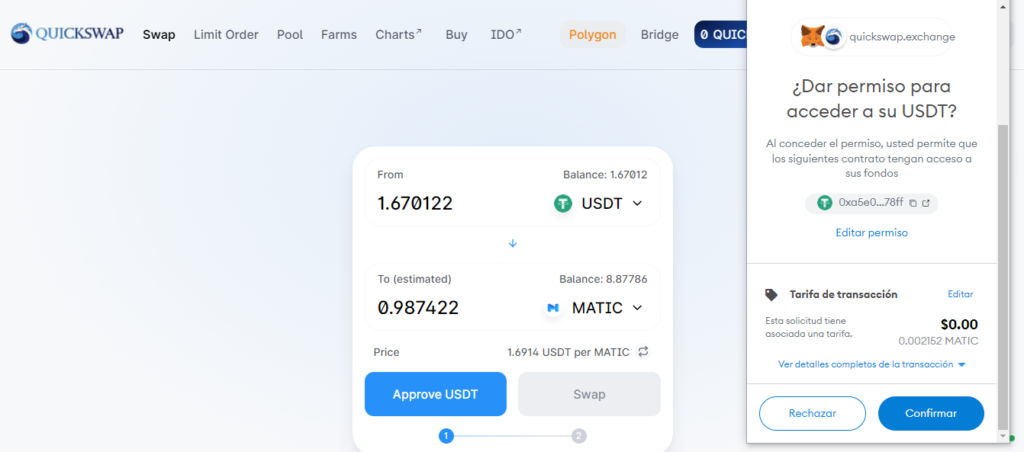Click the green USDT token logo
This screenshot has width=1024, height=452.
click(563, 204)
